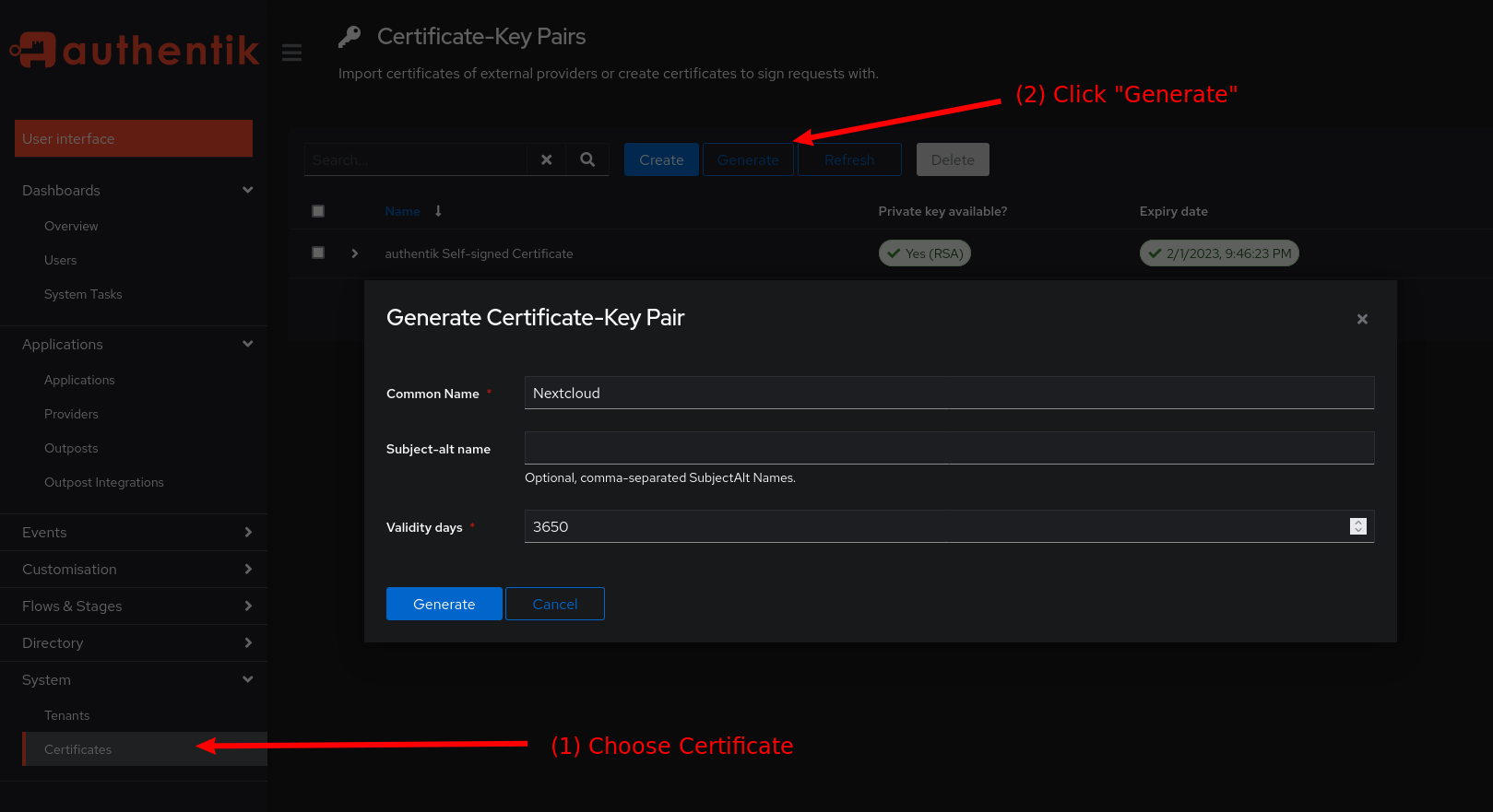Expand the Directory sidebar section

(247, 642)
